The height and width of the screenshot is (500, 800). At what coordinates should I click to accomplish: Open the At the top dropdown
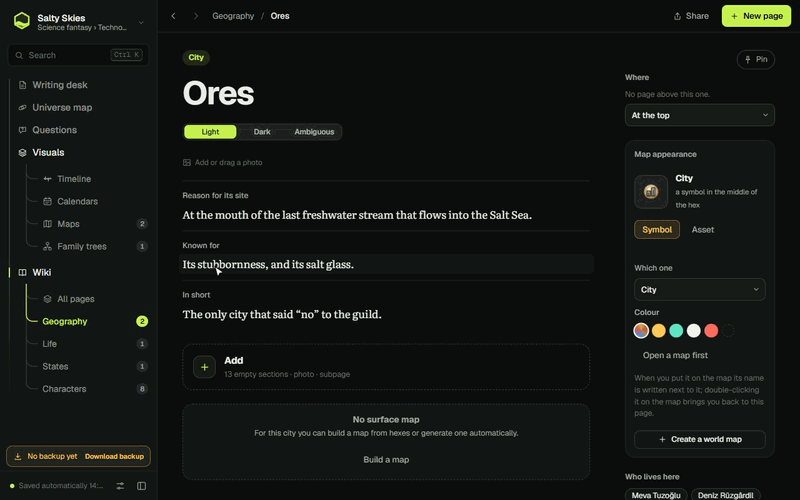(x=699, y=115)
